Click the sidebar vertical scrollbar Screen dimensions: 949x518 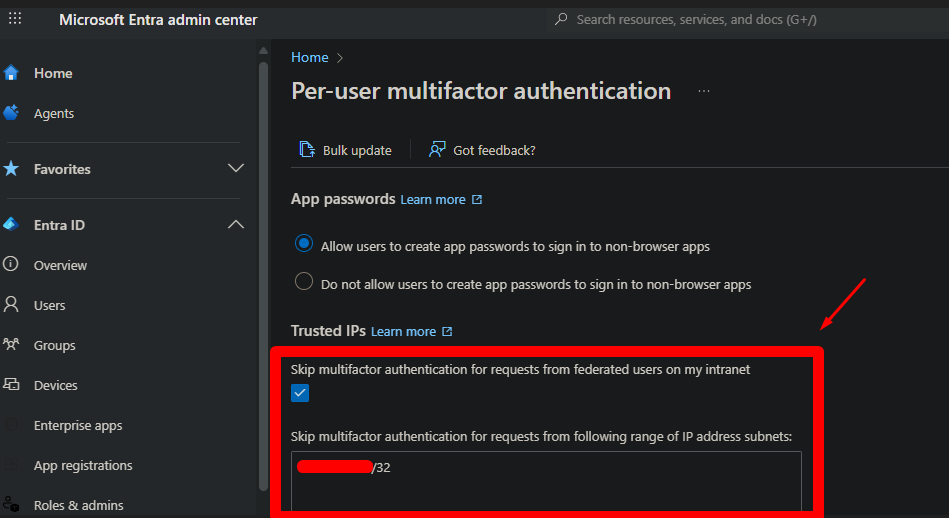(263, 275)
